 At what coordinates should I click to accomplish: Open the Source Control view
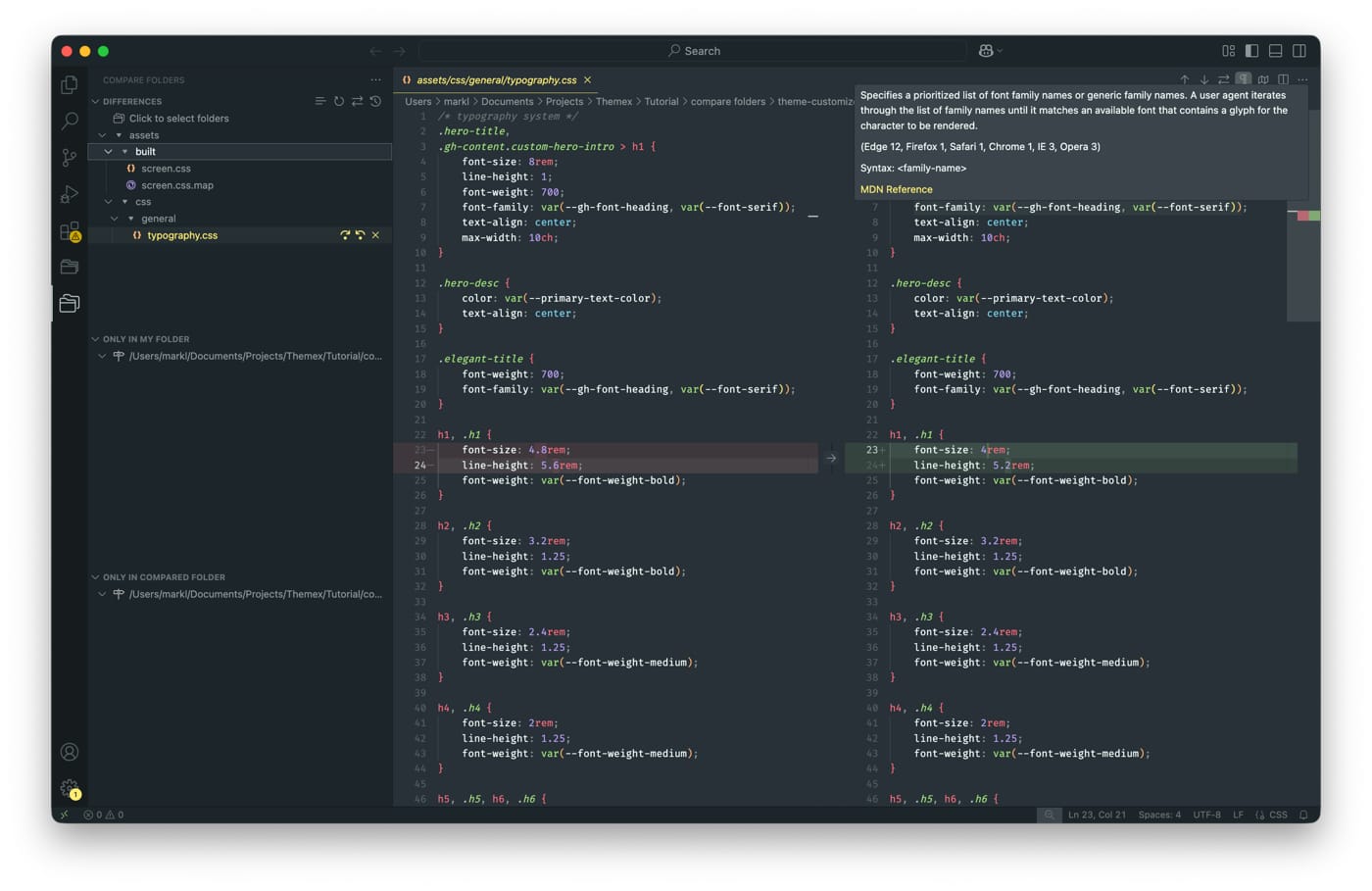pyautogui.click(x=69, y=157)
